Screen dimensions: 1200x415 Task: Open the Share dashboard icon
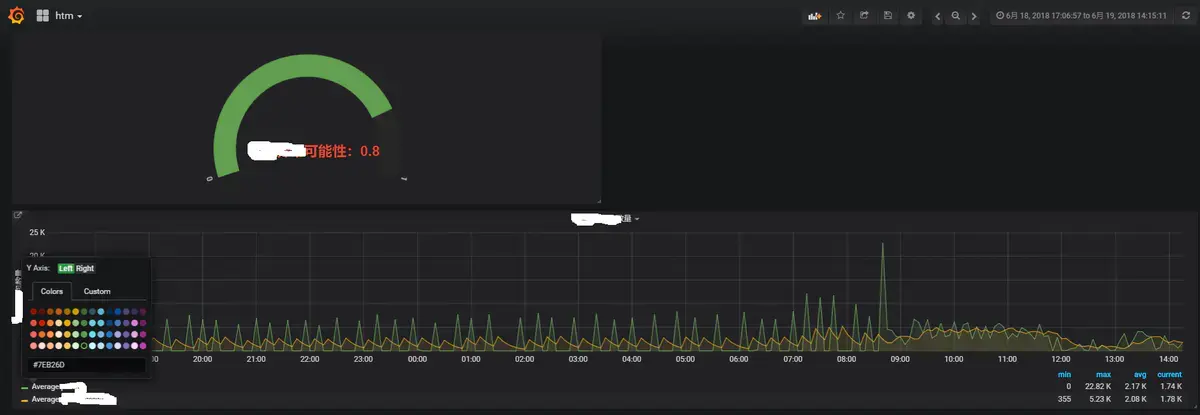pyautogui.click(x=864, y=16)
